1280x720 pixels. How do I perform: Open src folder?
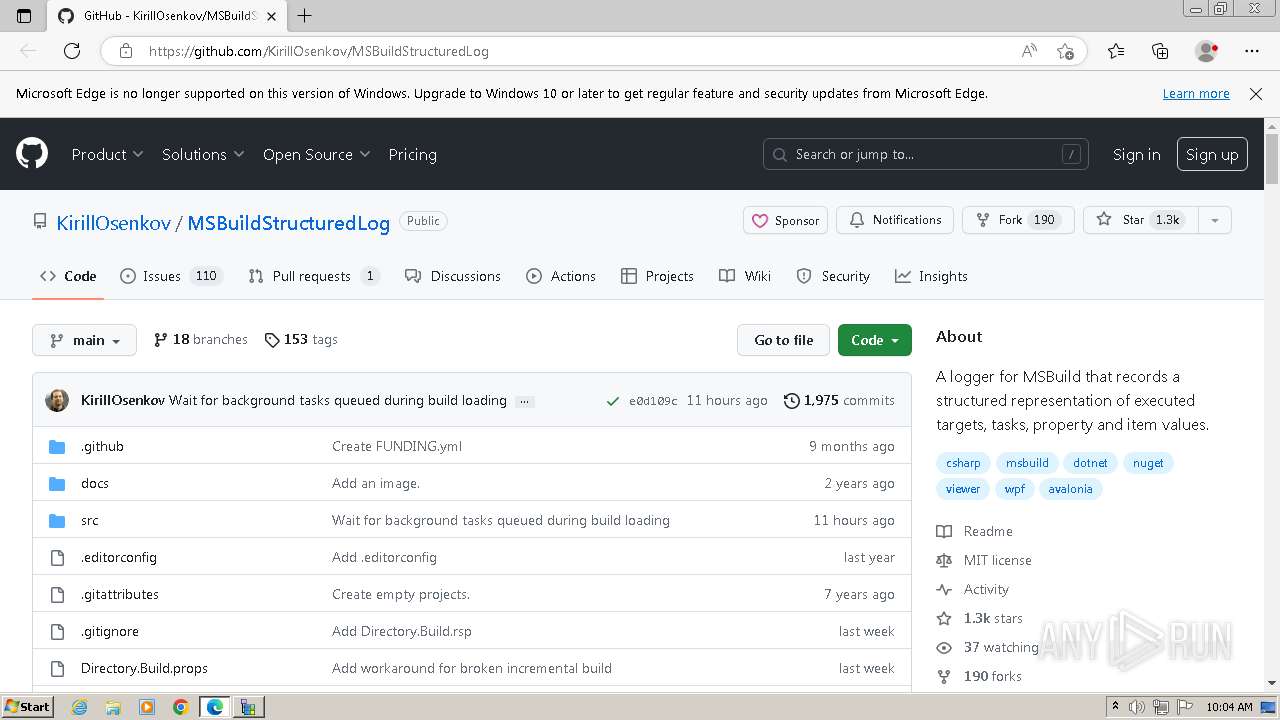tap(90, 520)
